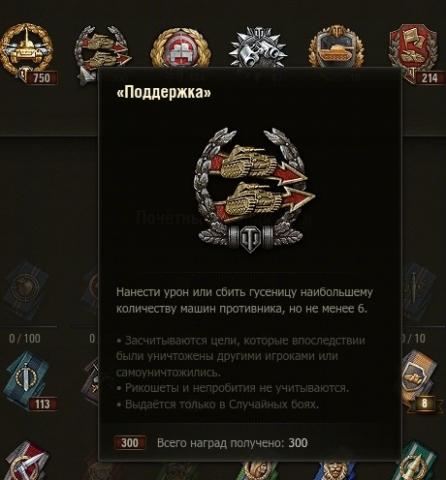Viewport: 446px width, 480px height.
Task: Click the gold wreath medal with red-white shield
Action: [180, 48]
